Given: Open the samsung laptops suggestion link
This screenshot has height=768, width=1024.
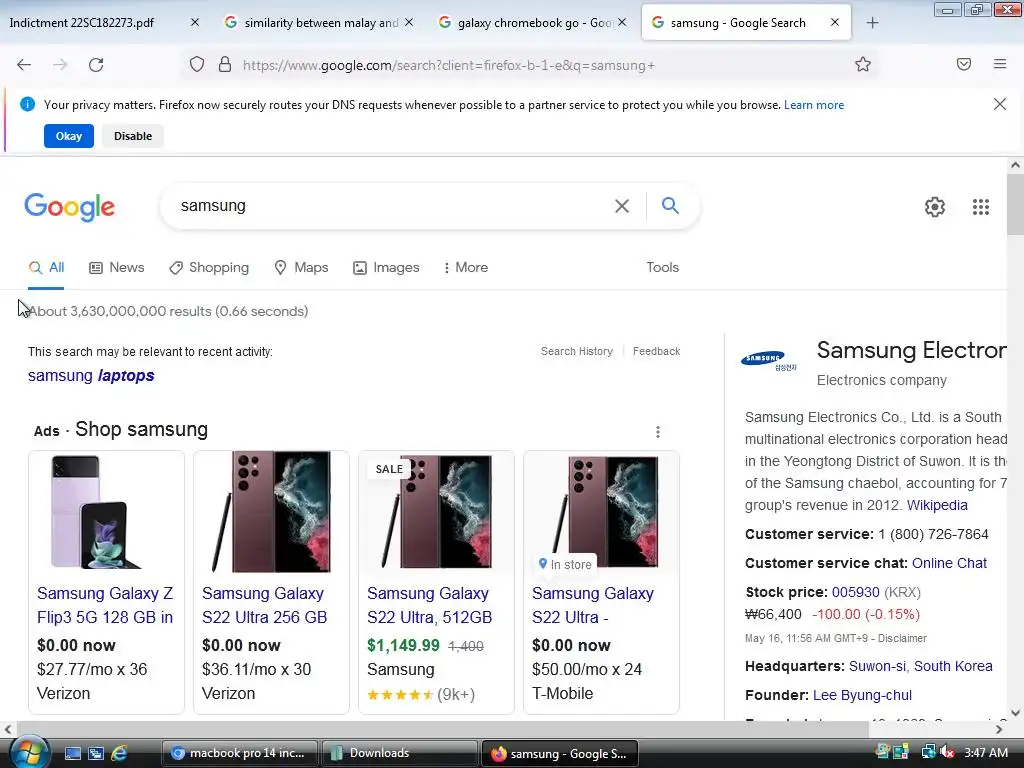Looking at the screenshot, I should pyautogui.click(x=91, y=376).
